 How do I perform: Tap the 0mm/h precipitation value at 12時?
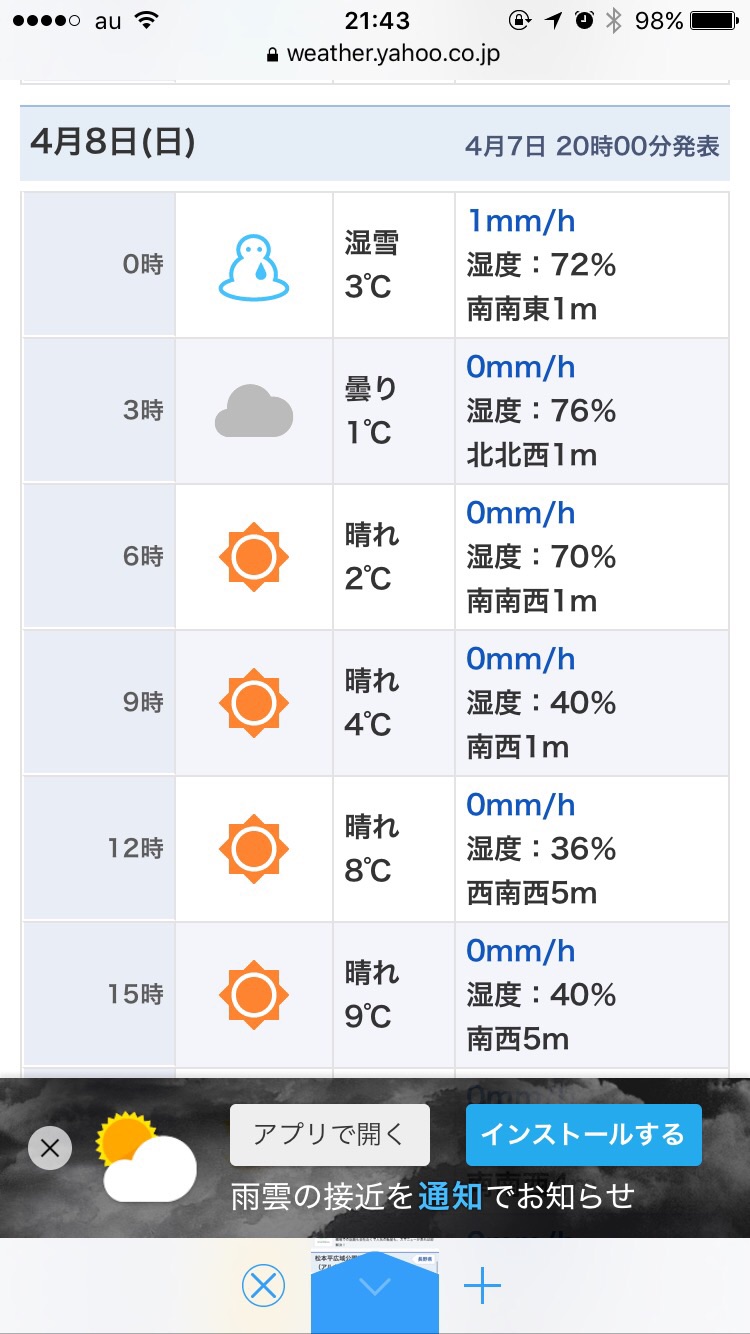pos(521,805)
